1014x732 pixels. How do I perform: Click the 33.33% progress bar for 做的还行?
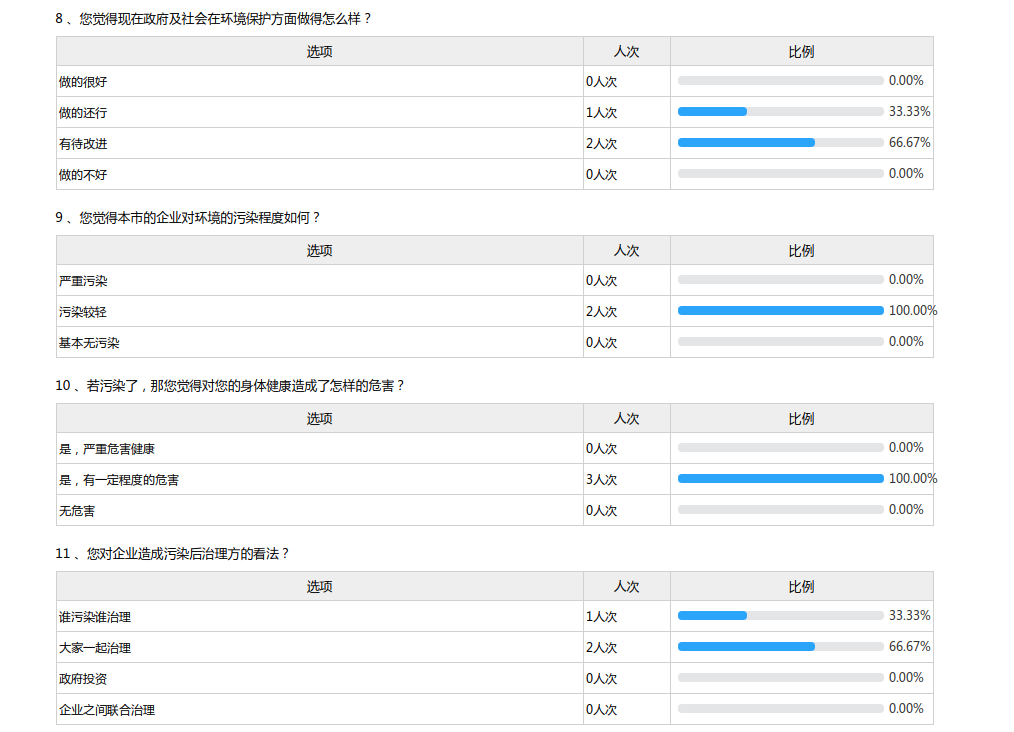780,112
